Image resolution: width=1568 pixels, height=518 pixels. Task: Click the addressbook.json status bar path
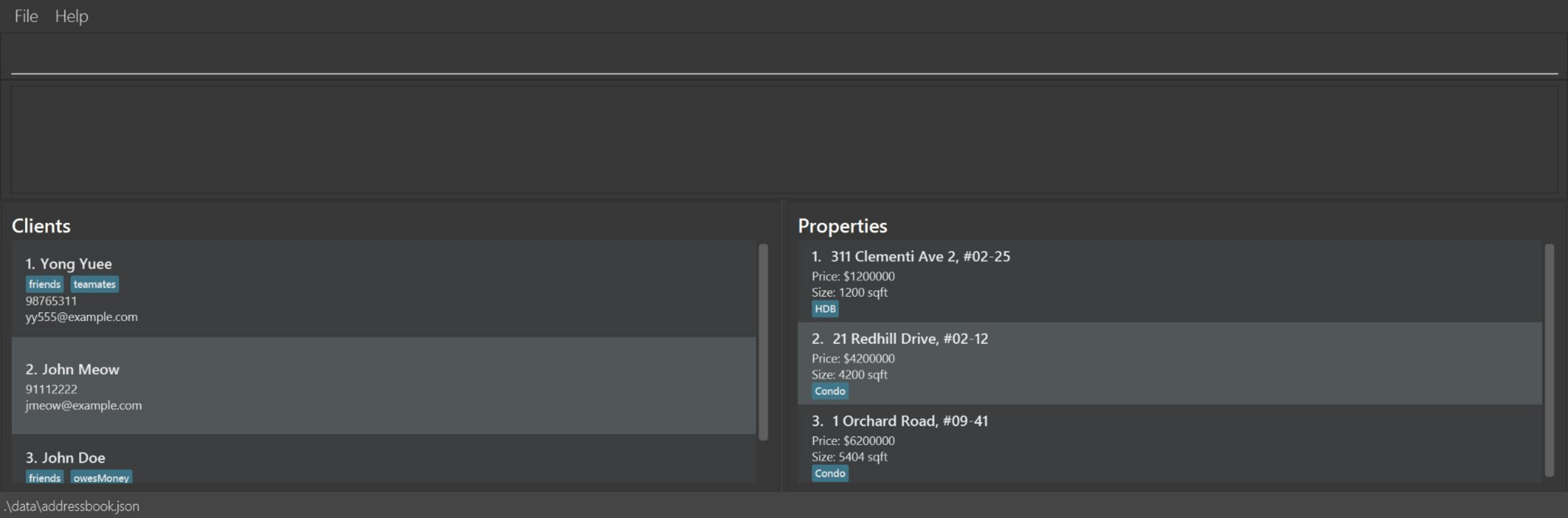pyautogui.click(x=72, y=506)
